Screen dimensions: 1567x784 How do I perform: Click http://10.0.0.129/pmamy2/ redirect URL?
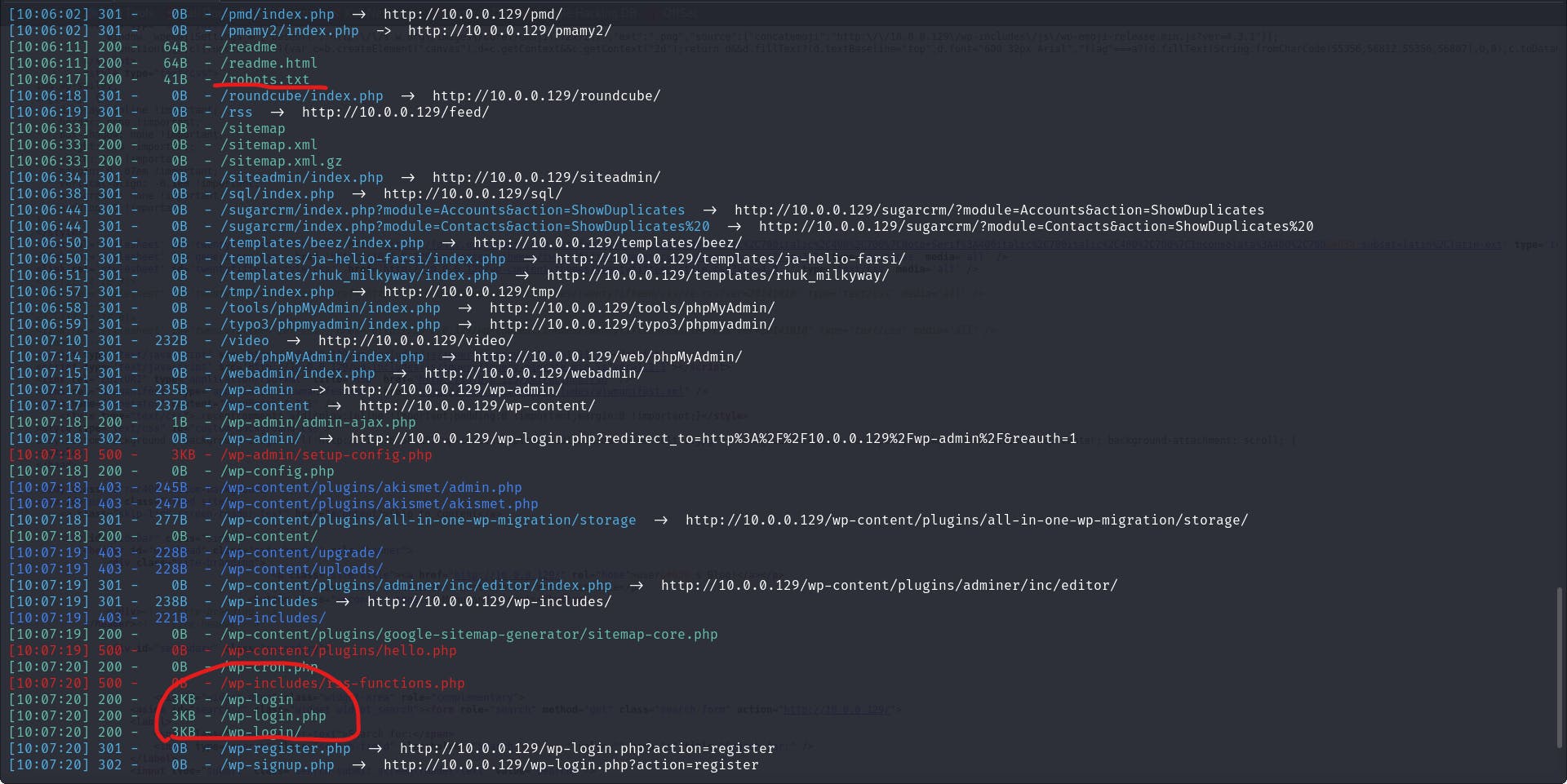click(510, 30)
